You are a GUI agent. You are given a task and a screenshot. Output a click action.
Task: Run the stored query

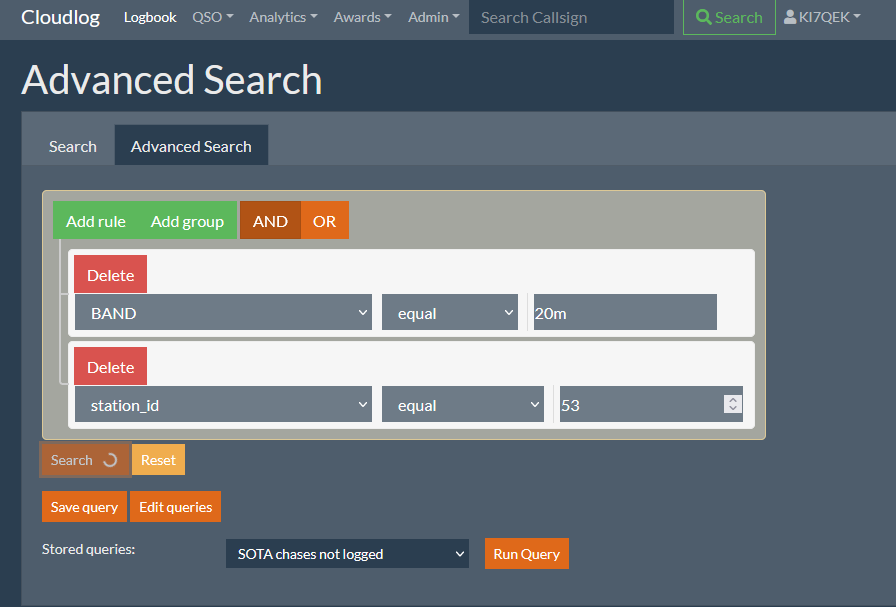(x=526, y=553)
